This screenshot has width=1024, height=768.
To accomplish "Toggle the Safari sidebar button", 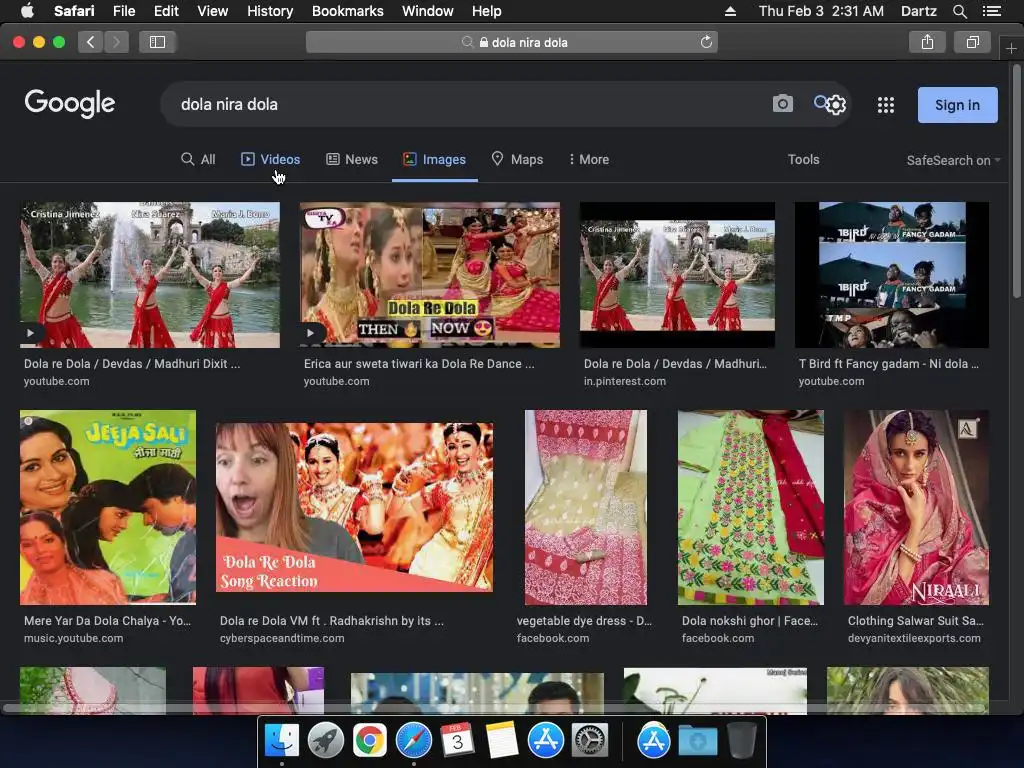I will point(157,42).
